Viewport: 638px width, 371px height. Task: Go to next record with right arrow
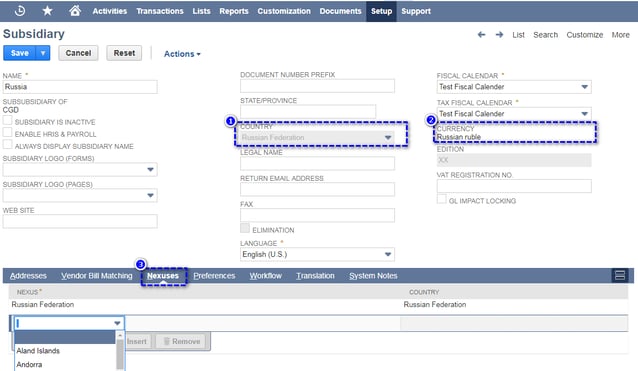pos(499,35)
